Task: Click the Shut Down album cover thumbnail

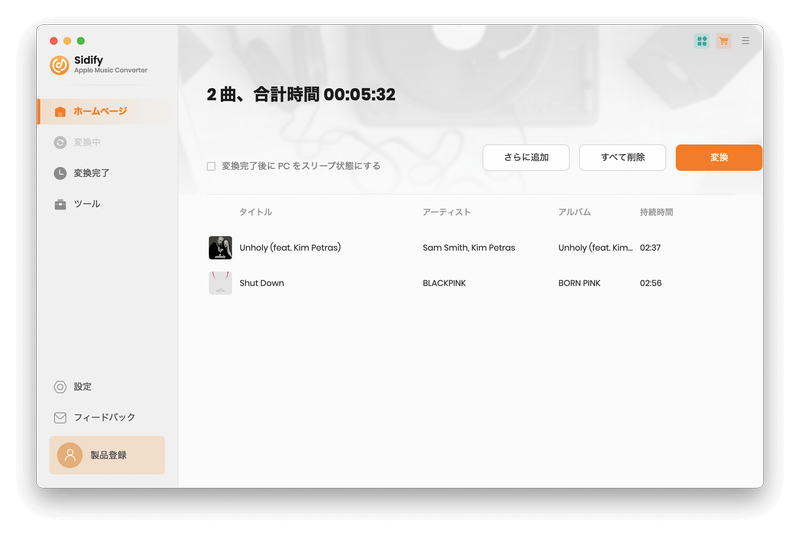Action: pos(220,283)
